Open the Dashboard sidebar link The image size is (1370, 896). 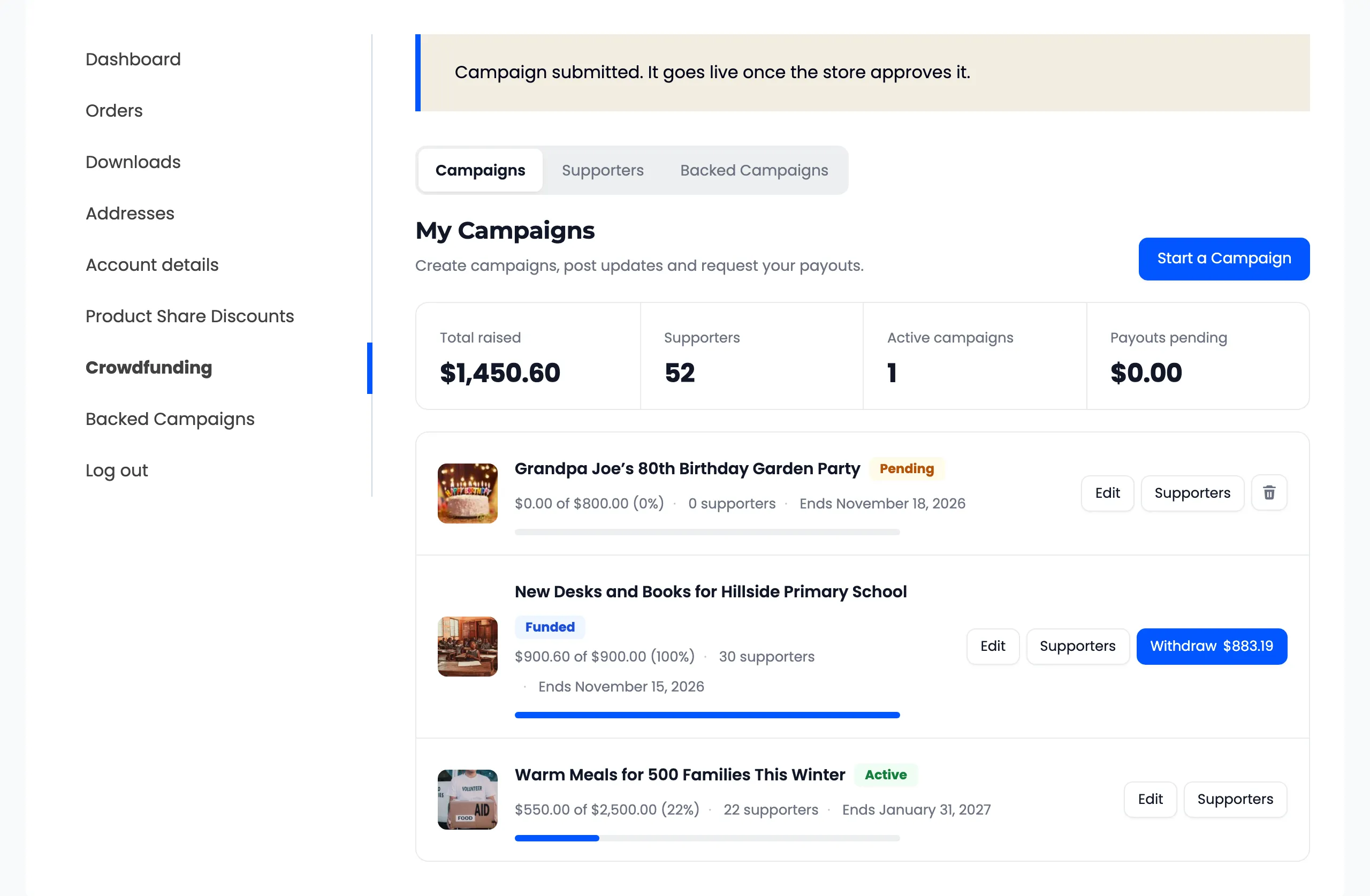[133, 59]
